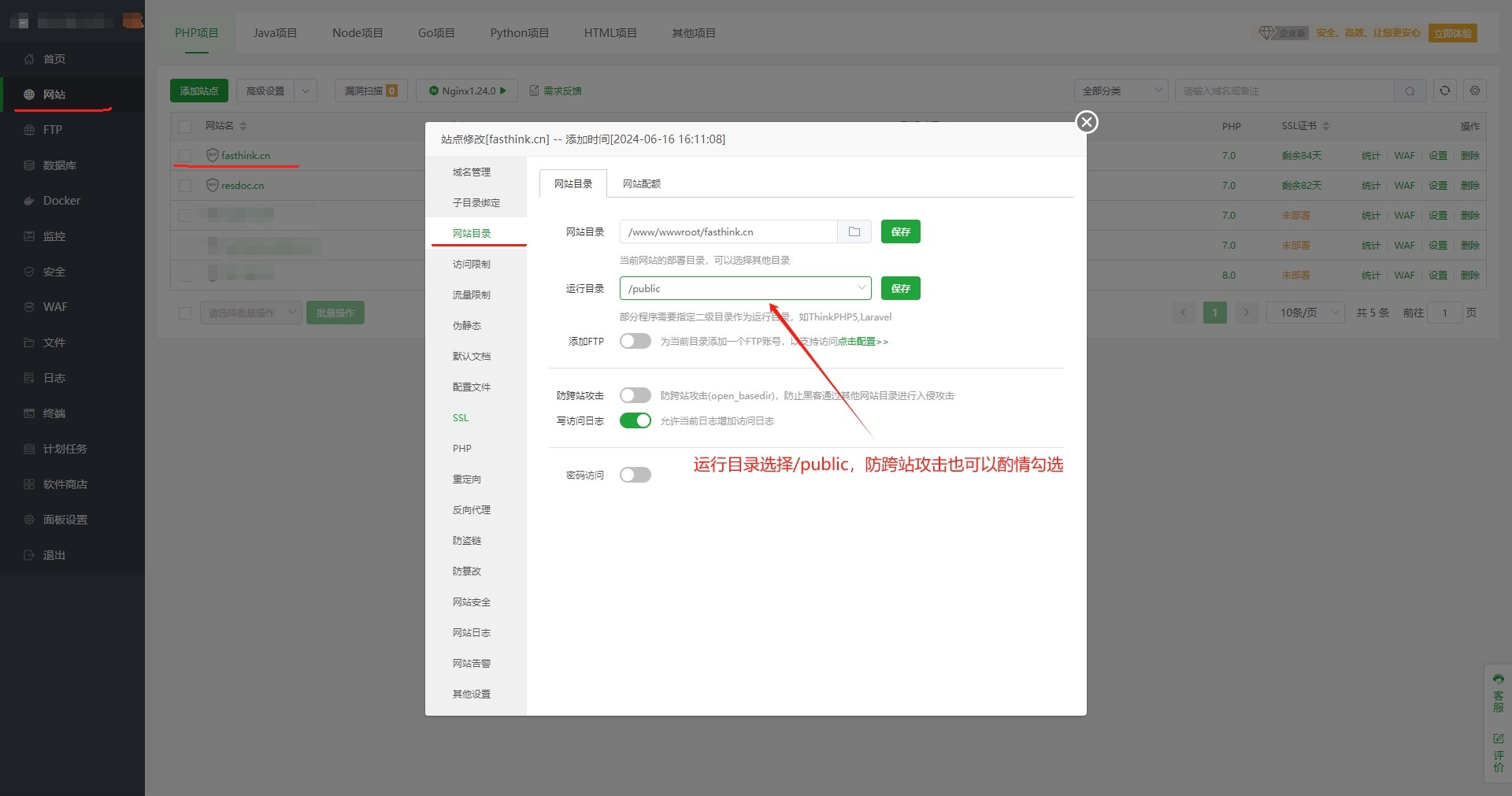Click the 首页 home icon in sidebar
The image size is (1512, 796).
point(29,59)
